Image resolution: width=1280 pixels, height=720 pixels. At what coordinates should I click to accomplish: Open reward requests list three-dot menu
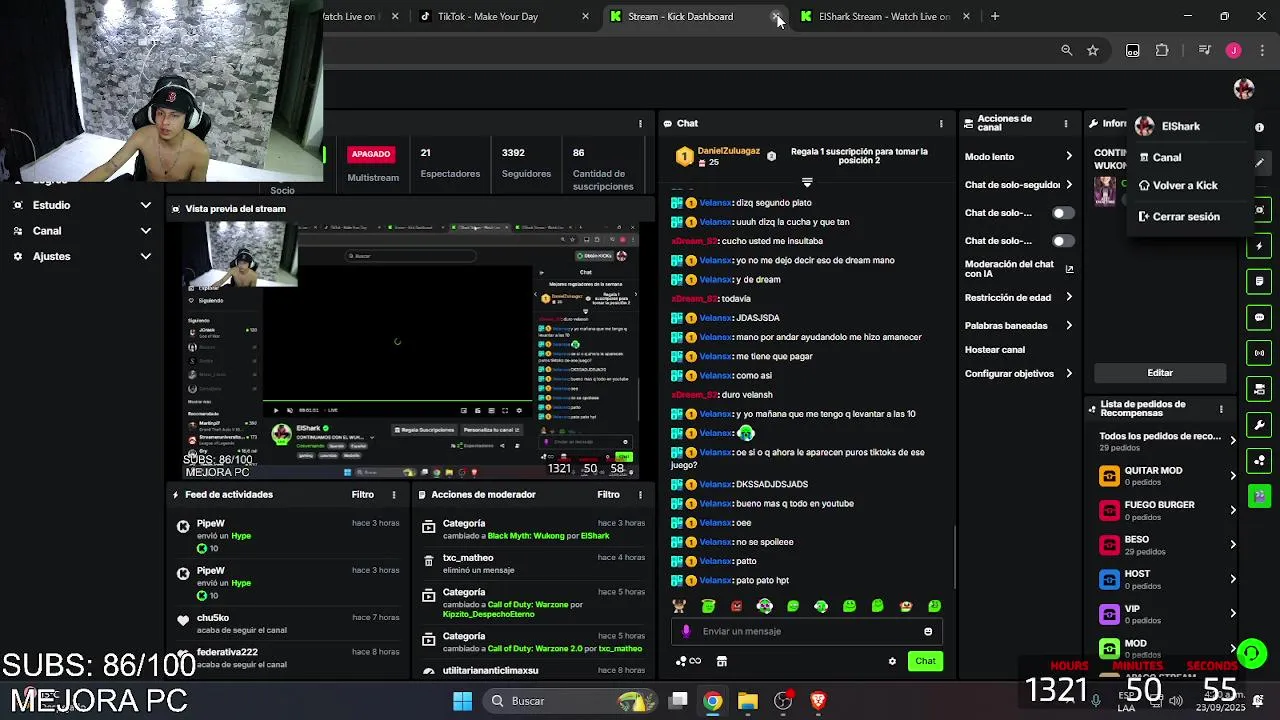1221,409
